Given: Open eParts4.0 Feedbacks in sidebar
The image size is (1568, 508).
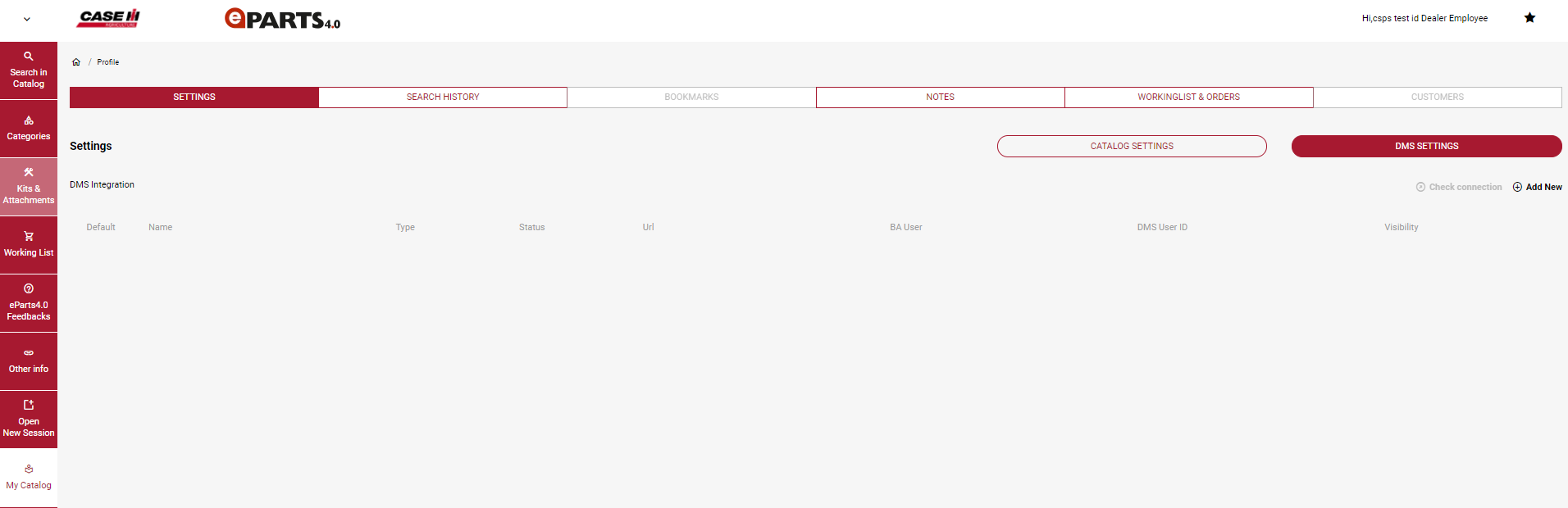Looking at the screenshot, I should 29,303.
